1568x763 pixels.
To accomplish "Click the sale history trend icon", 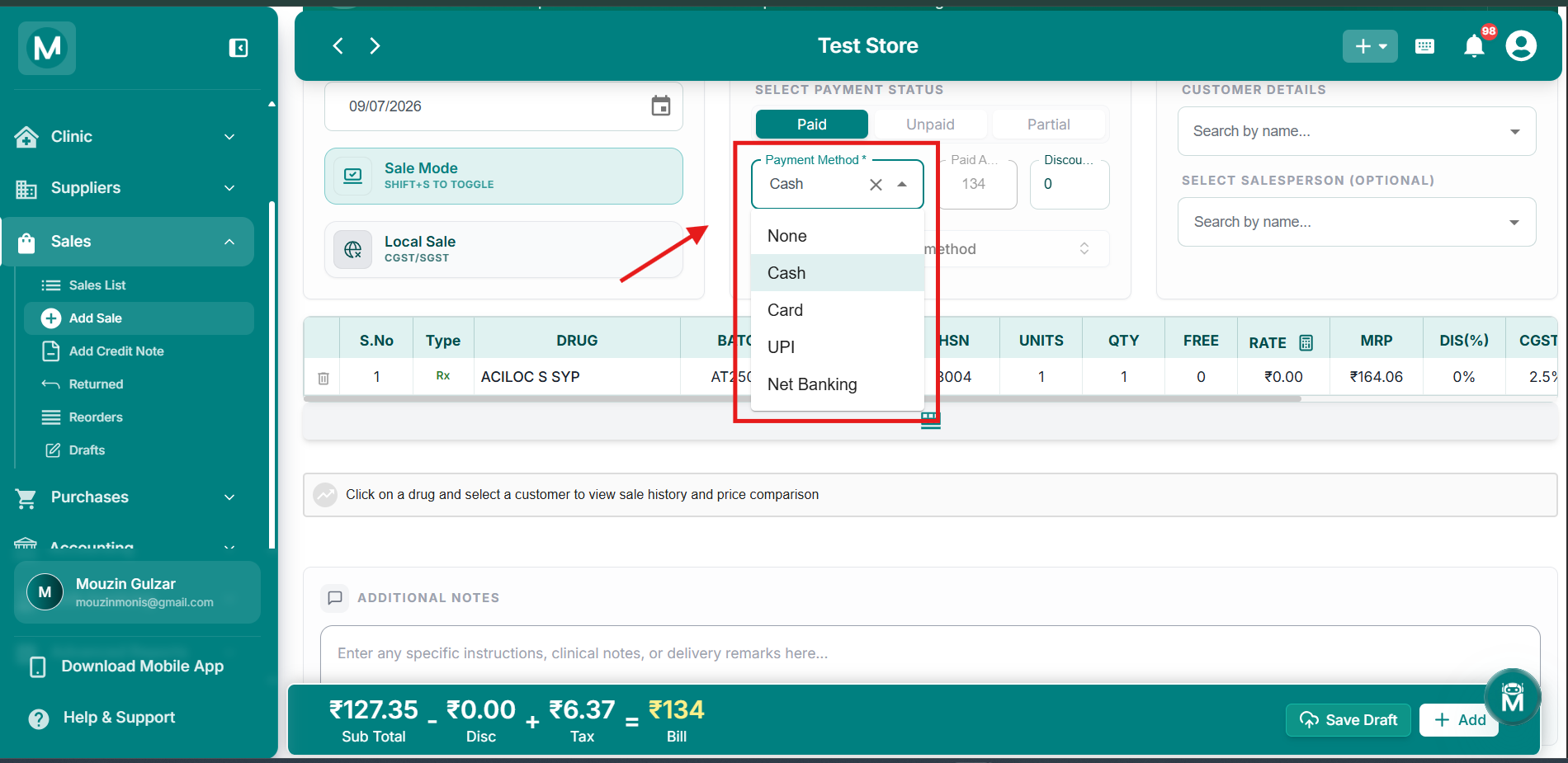I will (325, 495).
